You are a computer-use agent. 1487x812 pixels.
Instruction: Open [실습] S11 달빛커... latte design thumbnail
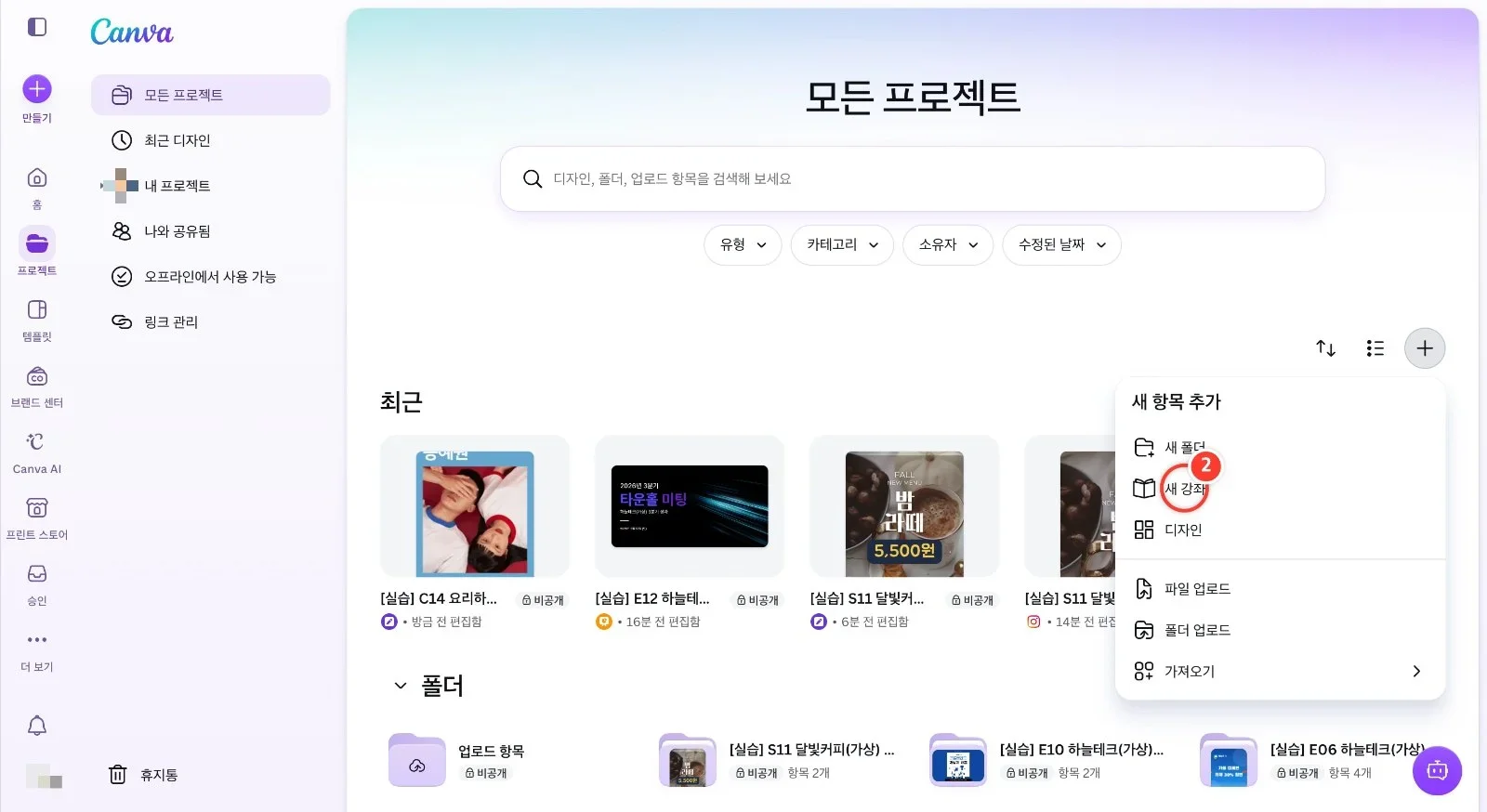point(904,506)
